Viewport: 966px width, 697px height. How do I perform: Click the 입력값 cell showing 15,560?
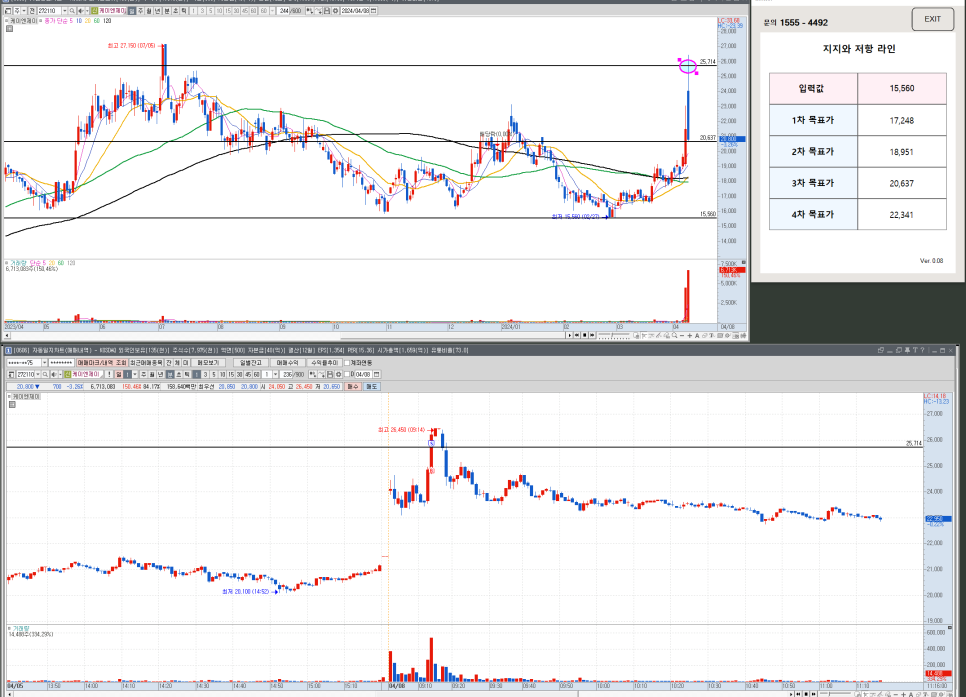pyautogui.click(x=901, y=88)
